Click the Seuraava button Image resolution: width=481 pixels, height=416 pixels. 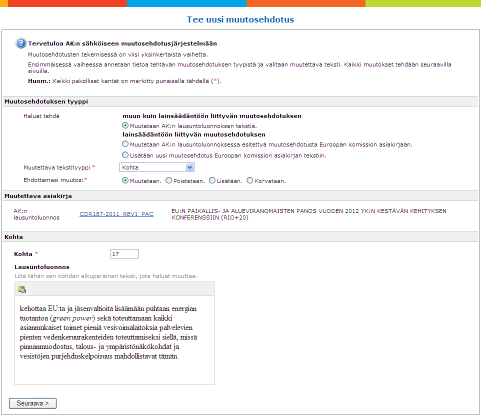click(33, 403)
